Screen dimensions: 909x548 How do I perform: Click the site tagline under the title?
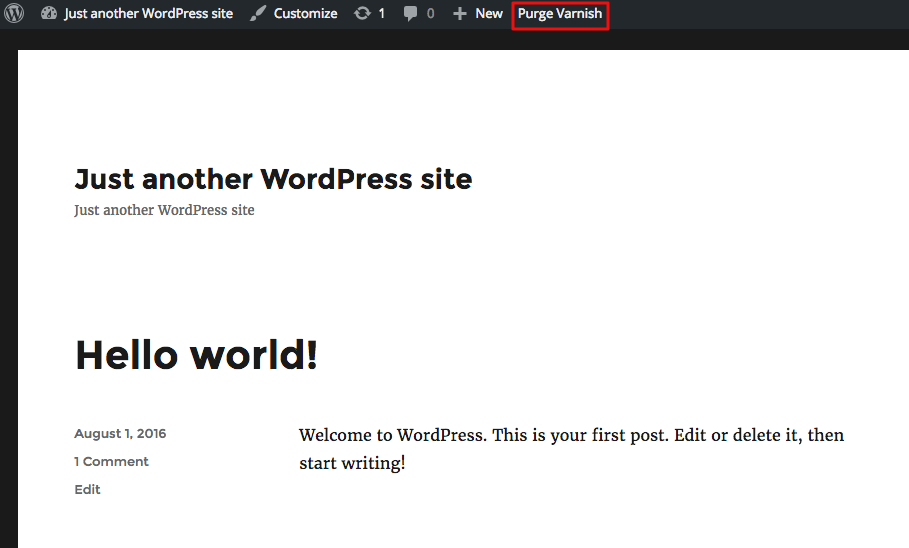coord(164,210)
